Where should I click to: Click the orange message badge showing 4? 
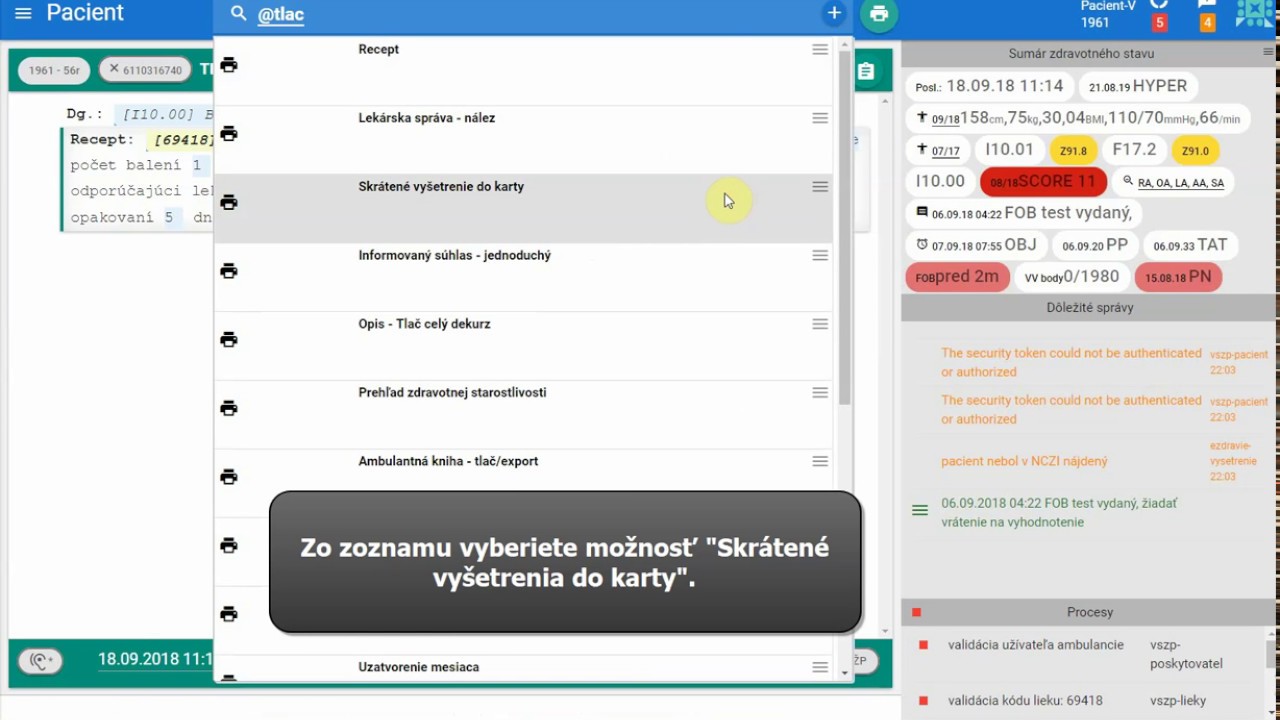coord(1207,22)
